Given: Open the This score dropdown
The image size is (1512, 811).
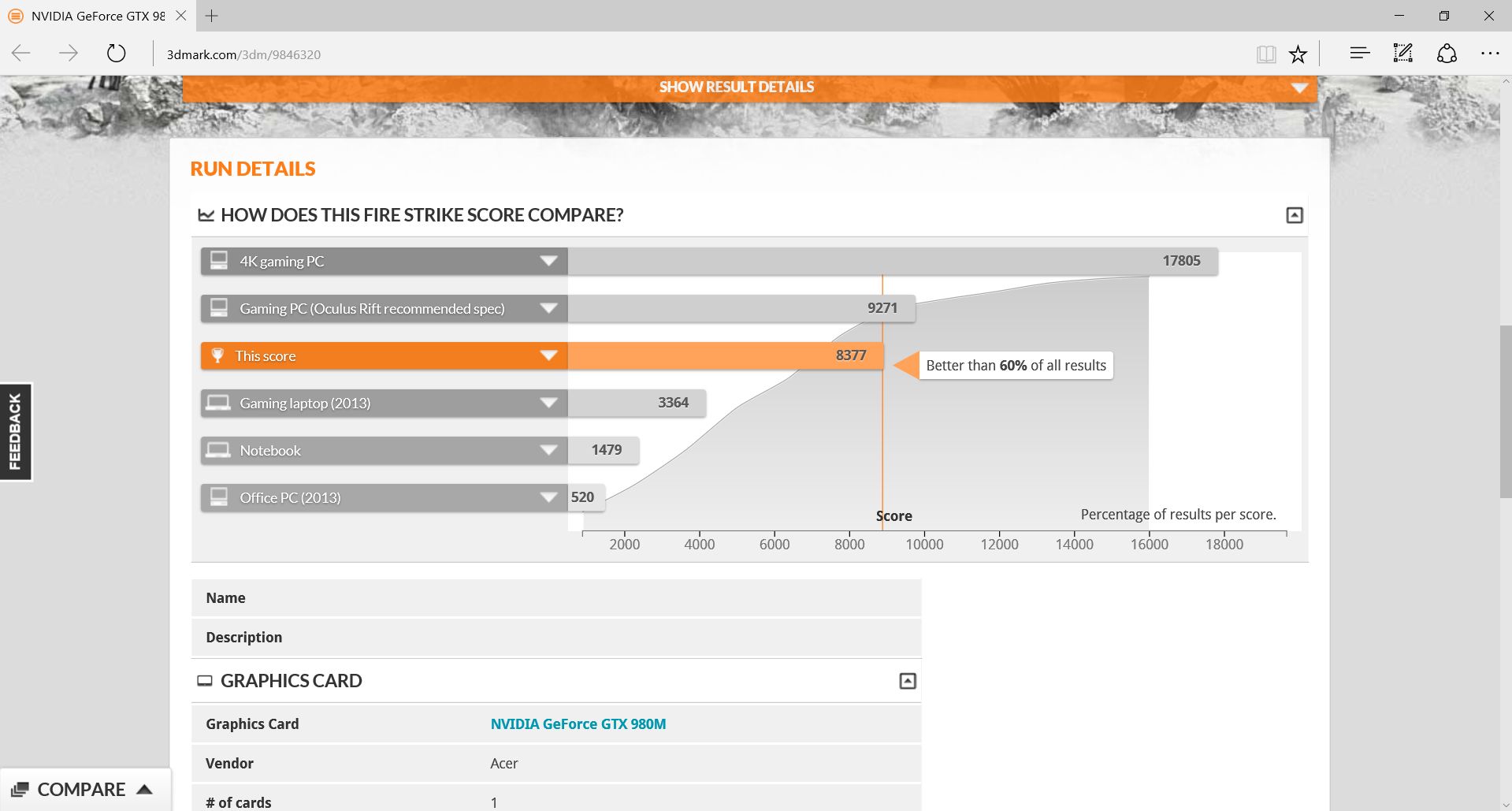Looking at the screenshot, I should point(548,355).
